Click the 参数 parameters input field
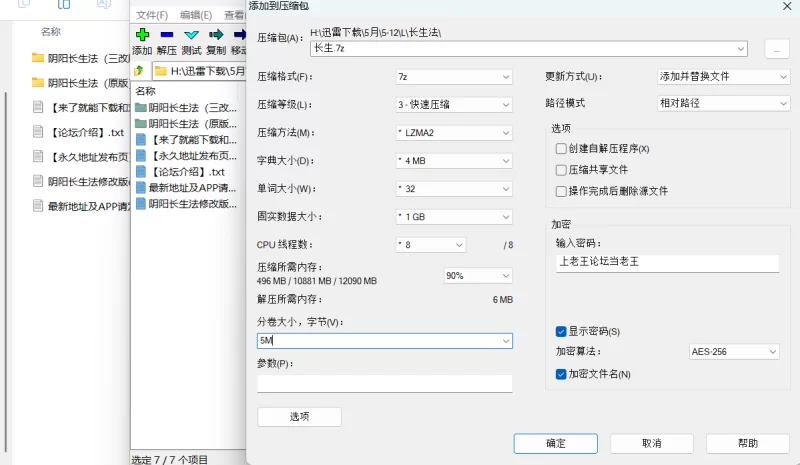The image size is (800, 465). 384,383
